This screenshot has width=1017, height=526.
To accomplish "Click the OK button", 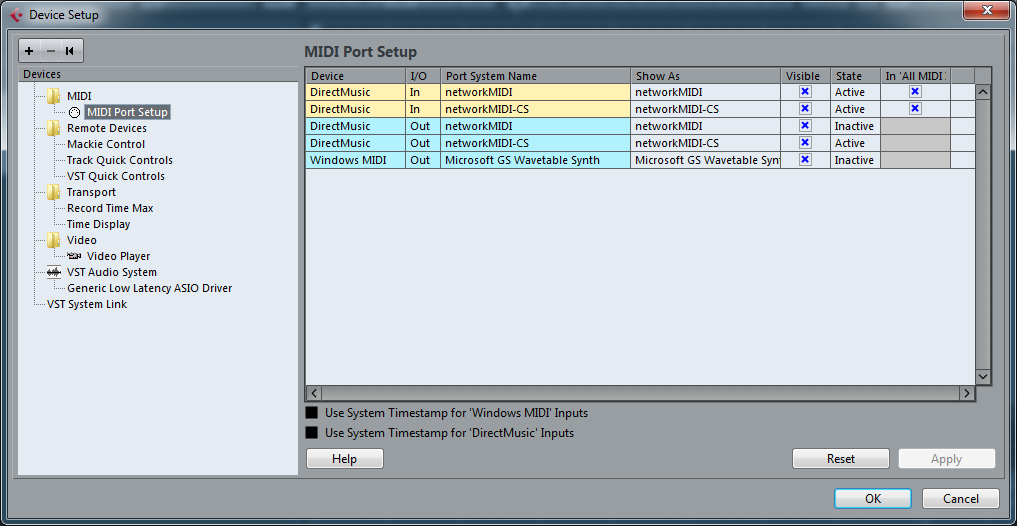I will [x=873, y=499].
